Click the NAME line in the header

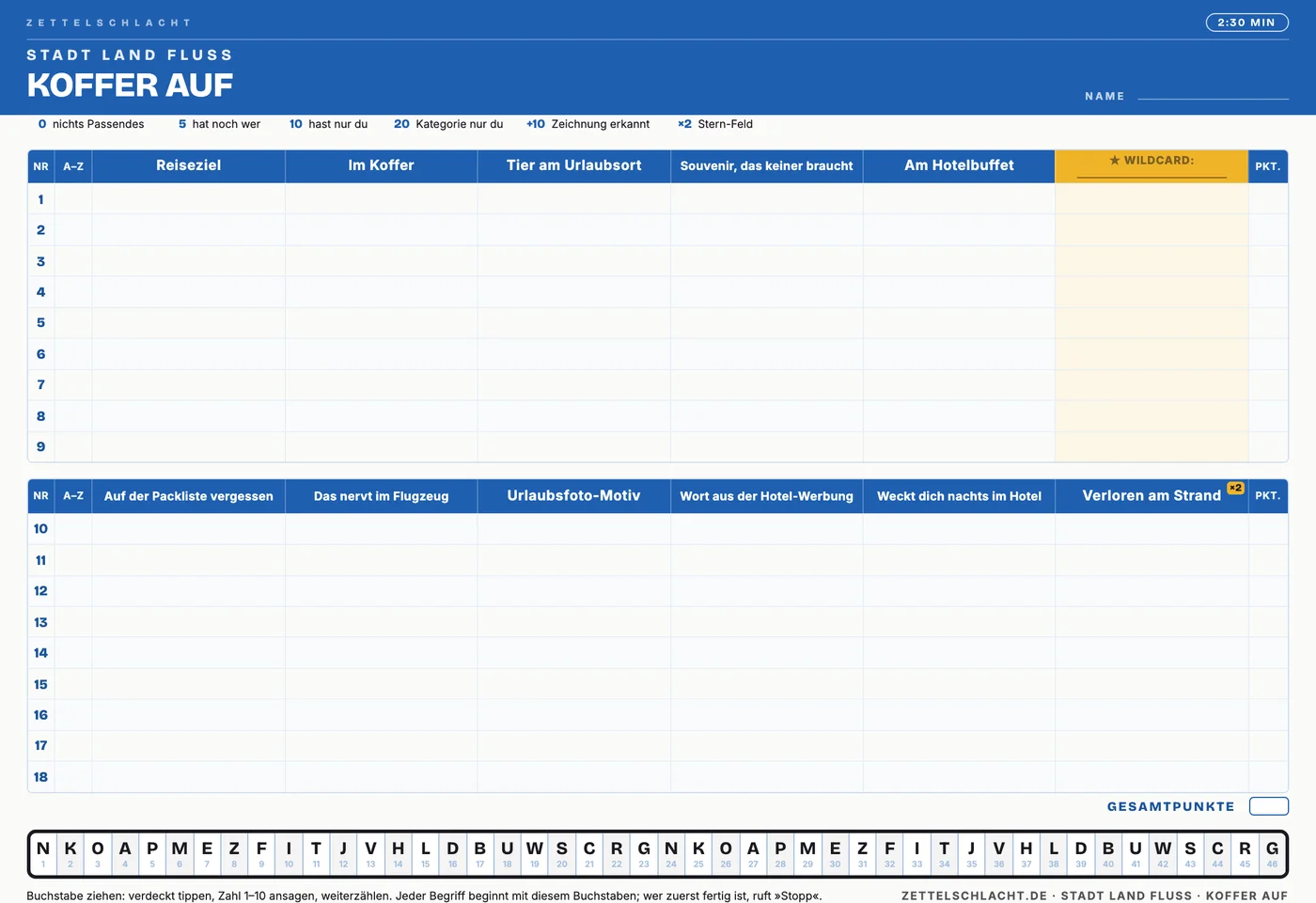click(1213, 97)
